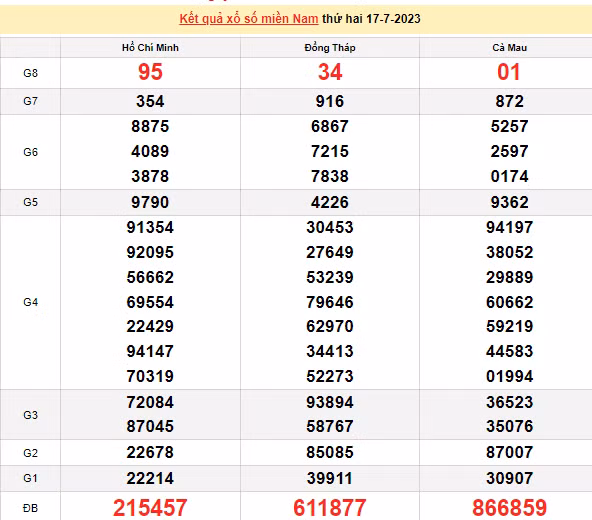Image resolution: width=592 pixels, height=520 pixels.
Task: Select the G2 row label
Action: (30, 452)
